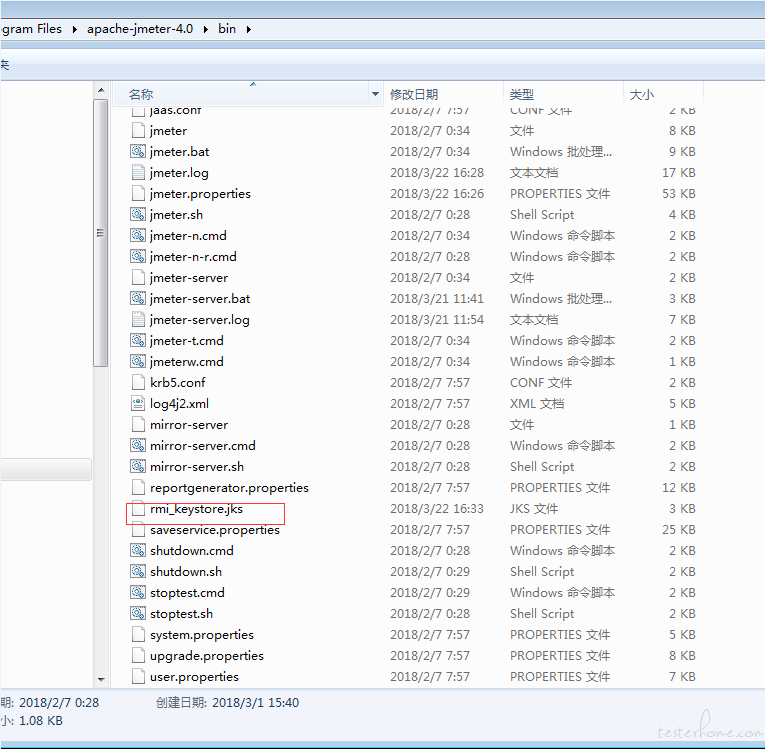Select the krb5.conf file icon
The image size is (765, 749).
click(138, 383)
